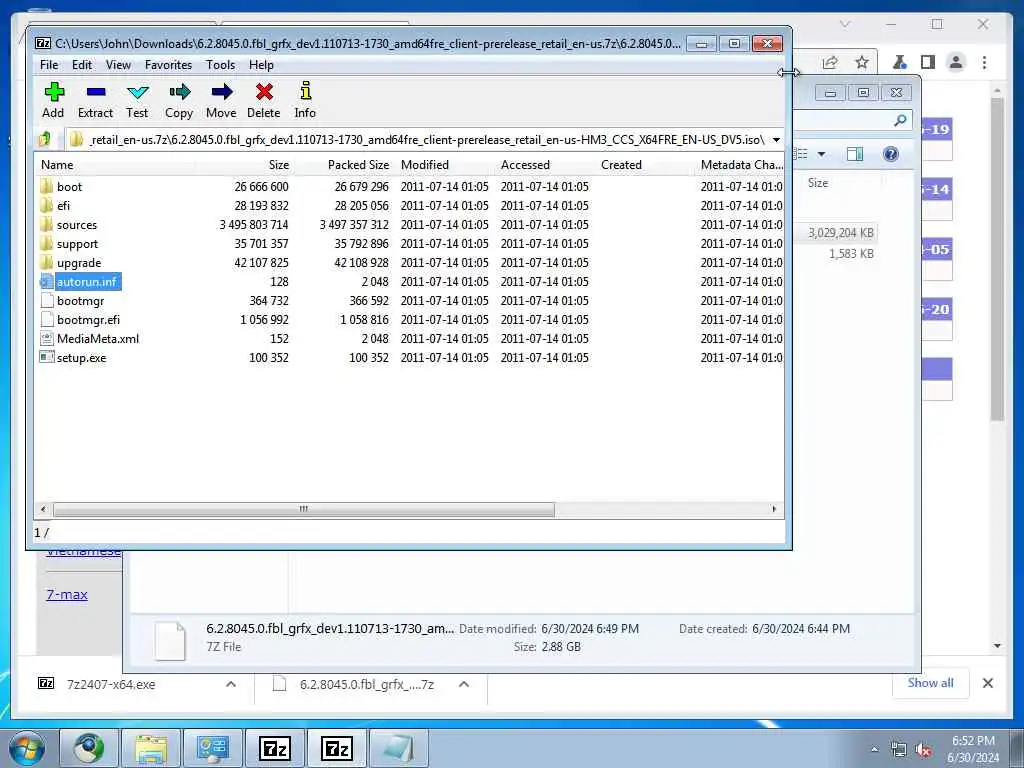Click the browser tab search chevron
1024x768 pixels.
point(844,24)
